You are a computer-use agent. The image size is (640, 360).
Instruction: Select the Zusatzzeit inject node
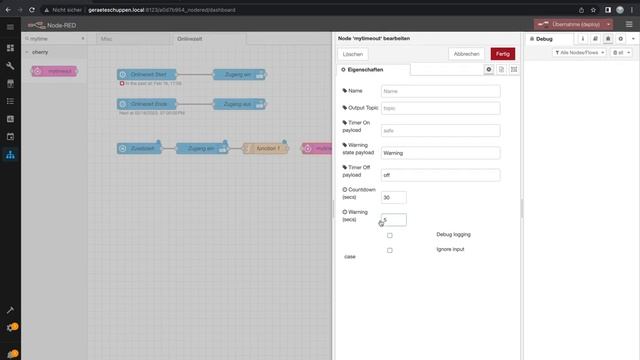point(139,148)
